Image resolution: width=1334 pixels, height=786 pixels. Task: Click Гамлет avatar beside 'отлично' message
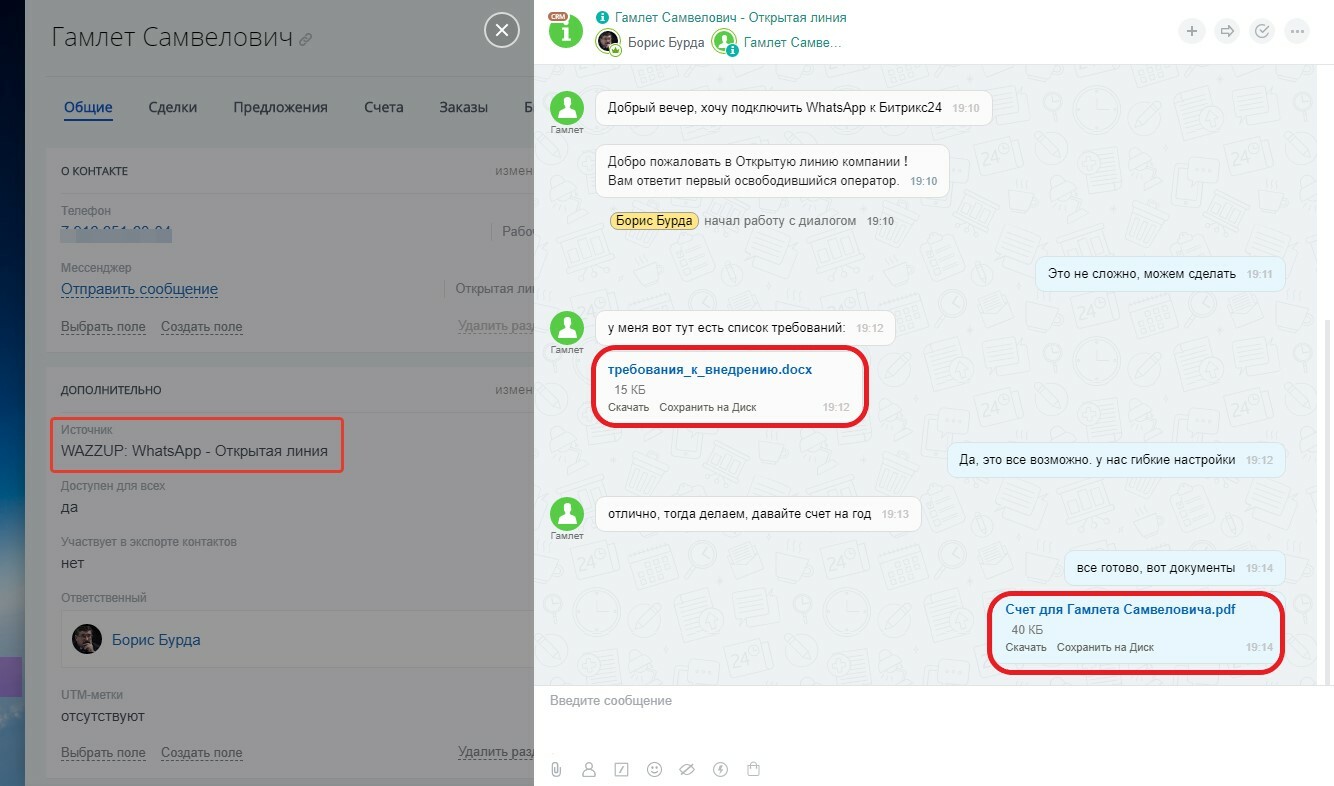point(568,514)
